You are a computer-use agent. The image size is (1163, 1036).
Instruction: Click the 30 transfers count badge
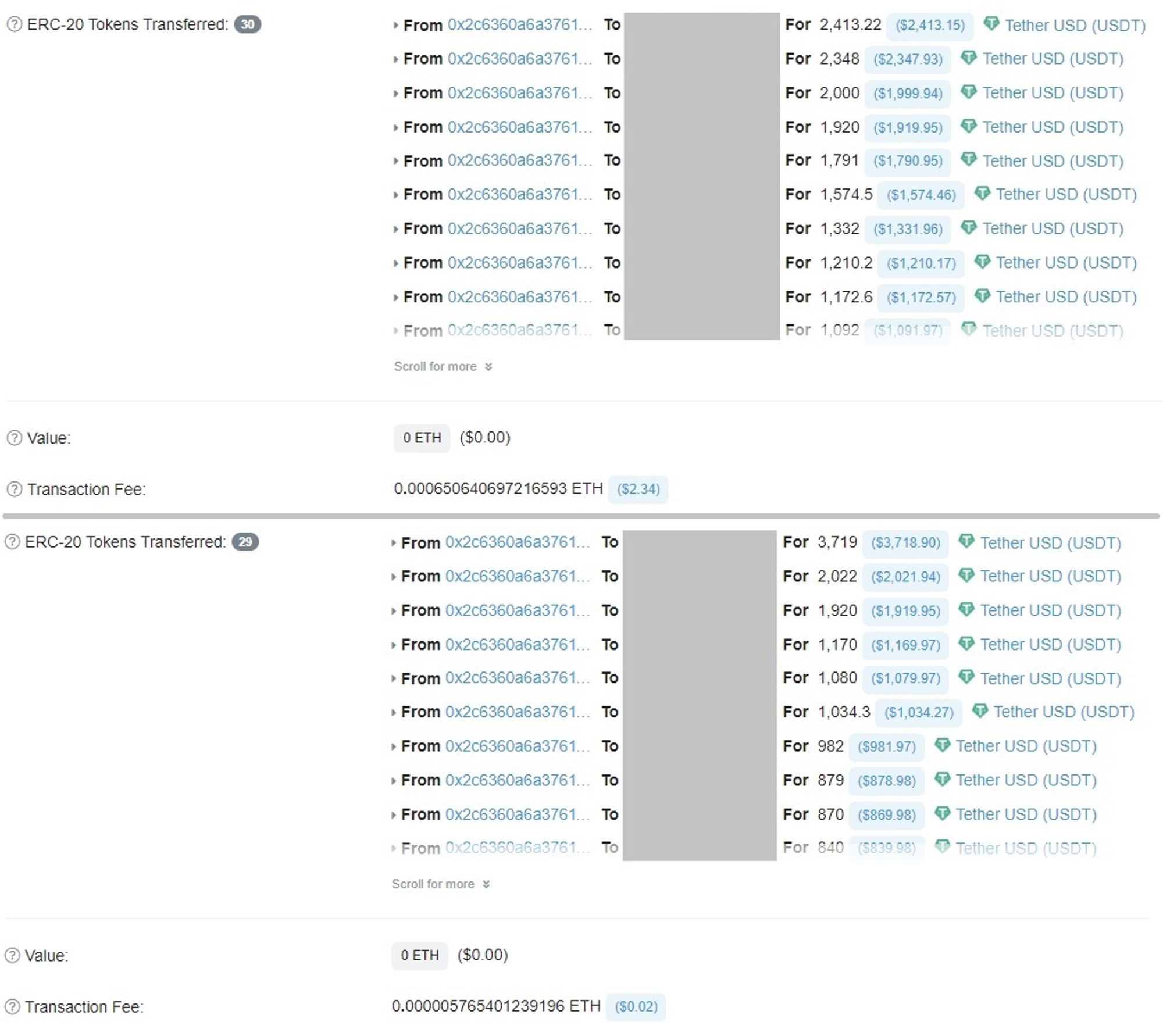pos(247,24)
